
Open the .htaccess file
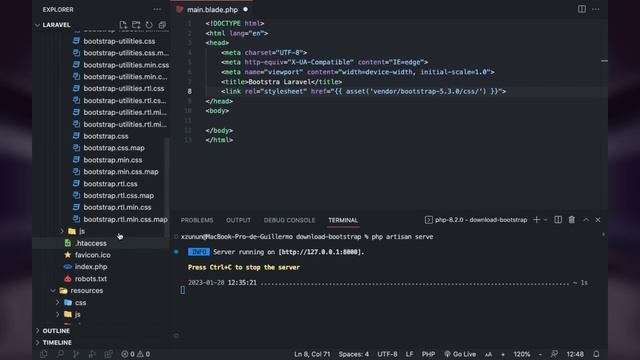tap(91, 243)
